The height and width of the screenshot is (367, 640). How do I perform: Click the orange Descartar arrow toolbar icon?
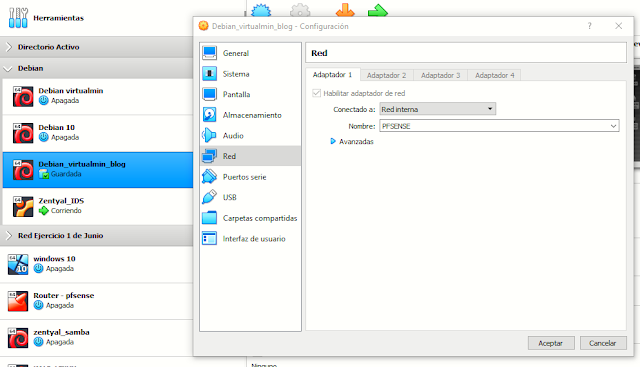pyautogui.click(x=345, y=10)
